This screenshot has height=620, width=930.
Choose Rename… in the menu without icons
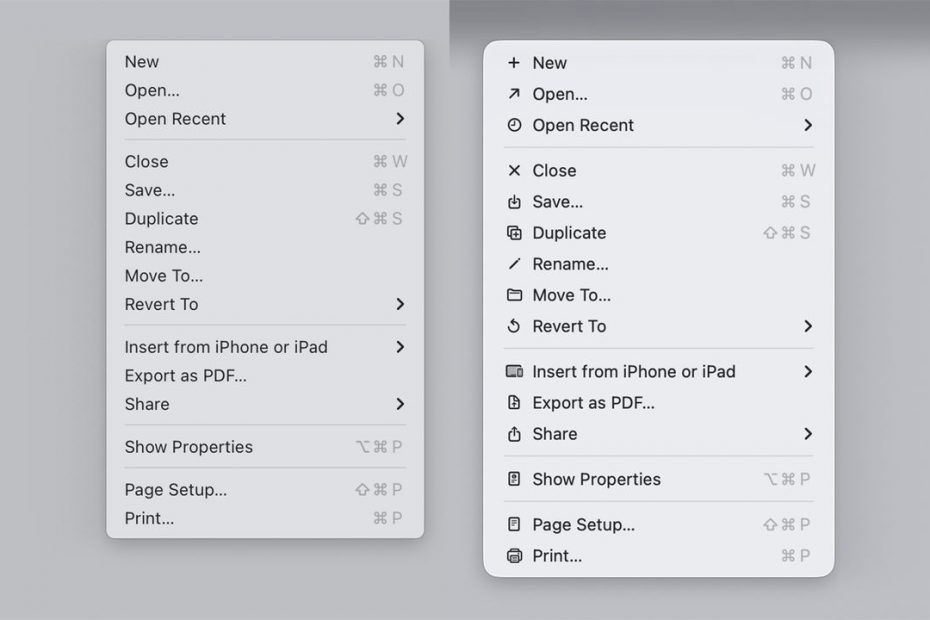point(162,247)
